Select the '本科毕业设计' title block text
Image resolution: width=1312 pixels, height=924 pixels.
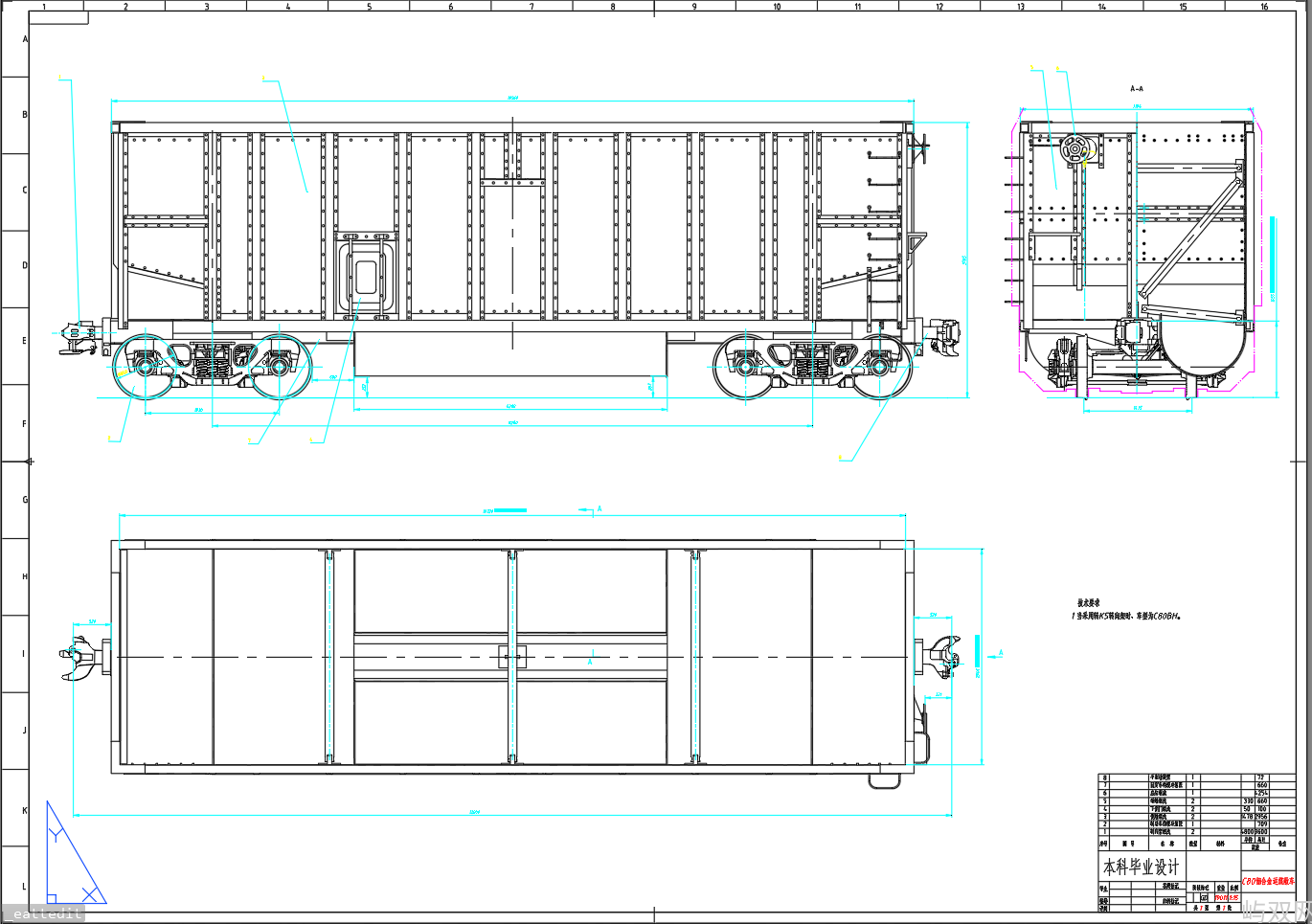click(x=1142, y=868)
